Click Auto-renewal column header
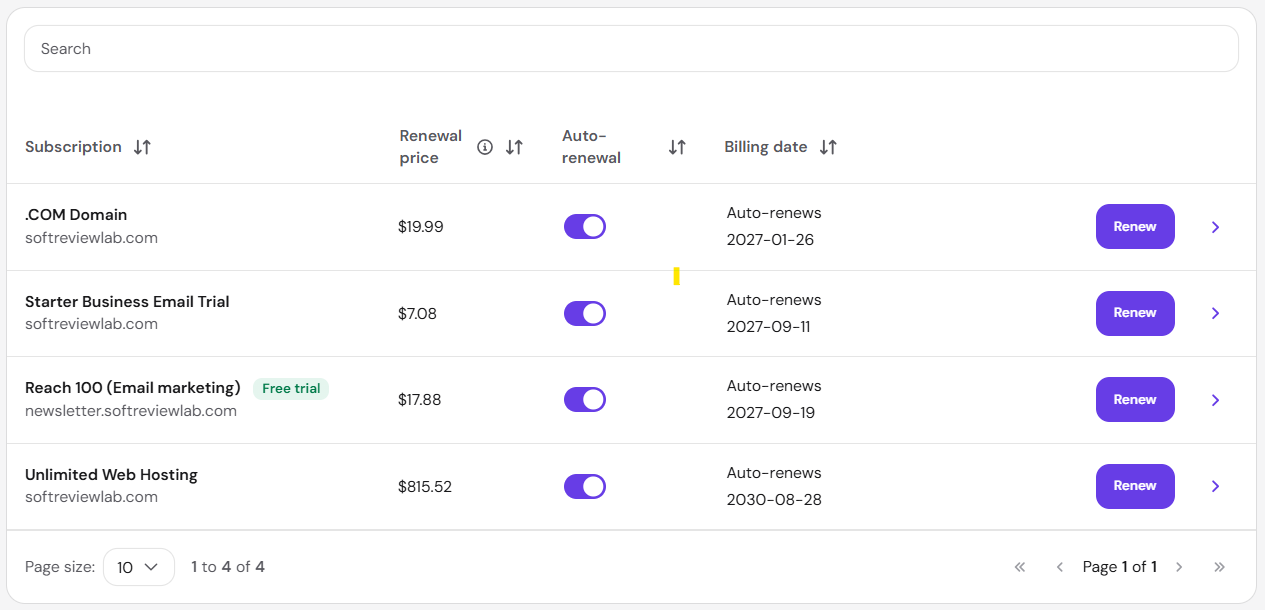1265x610 pixels. (x=591, y=147)
